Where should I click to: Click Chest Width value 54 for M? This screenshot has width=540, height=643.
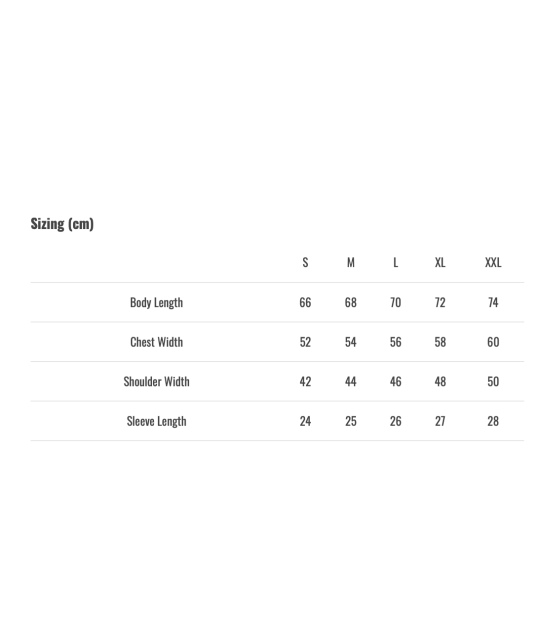click(x=351, y=342)
